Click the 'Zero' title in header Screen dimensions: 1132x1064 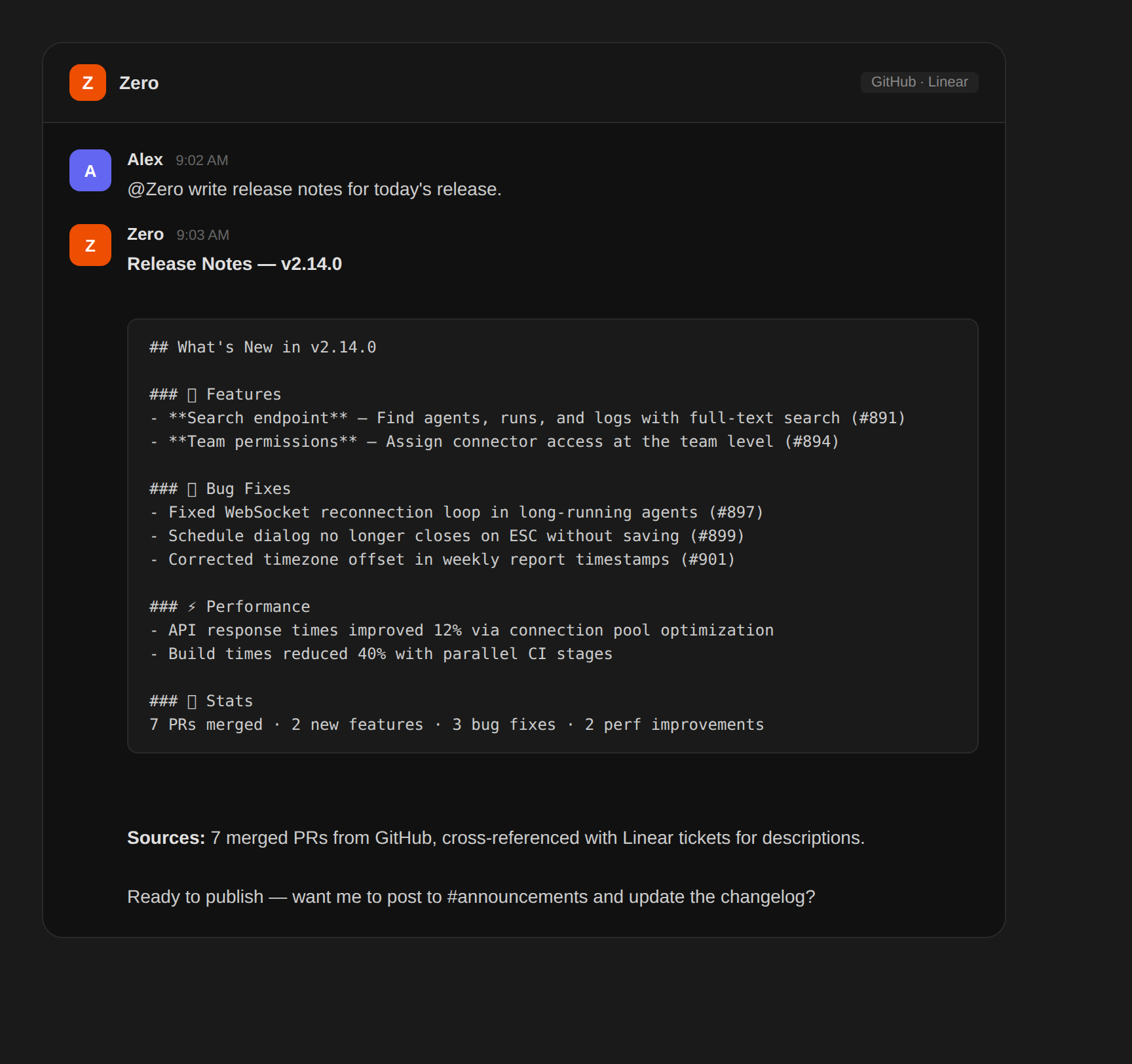[139, 83]
